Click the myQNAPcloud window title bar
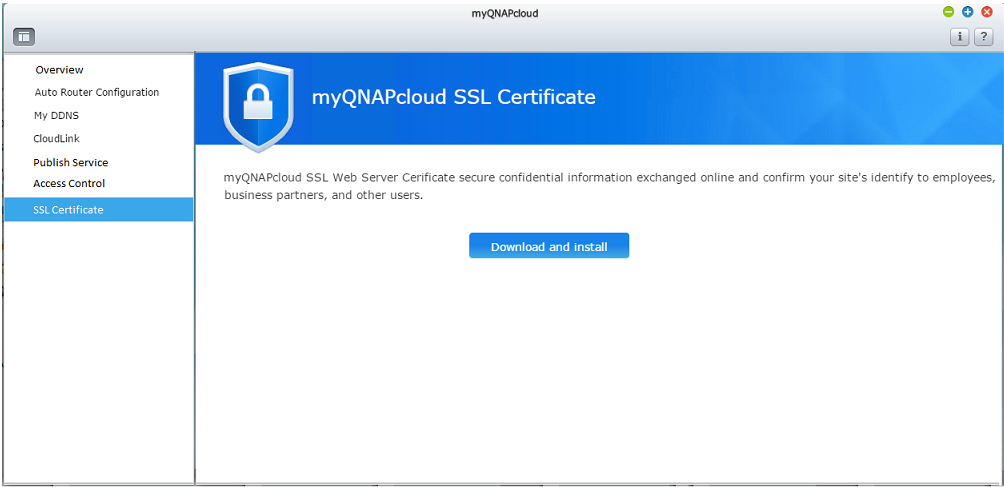The image size is (1004, 487). pyautogui.click(x=504, y=13)
